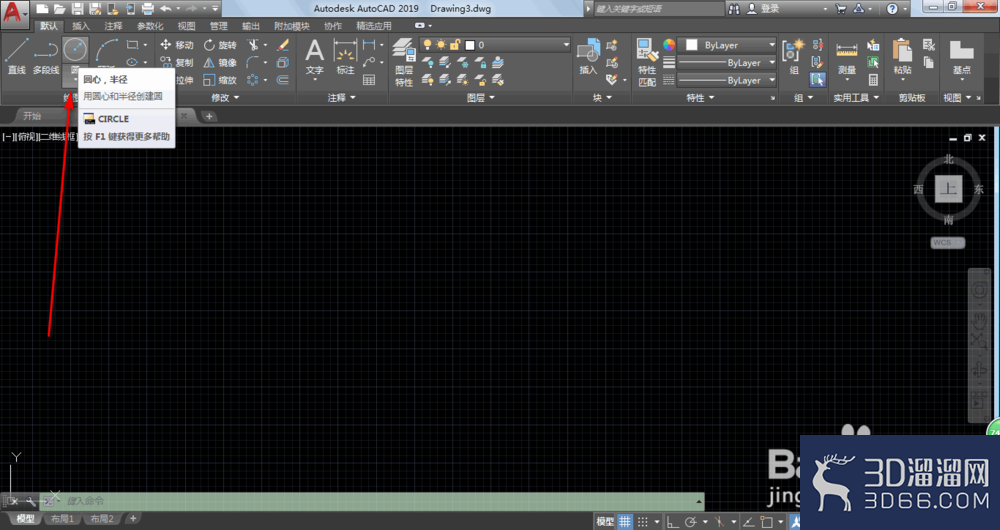The image size is (1000, 530).
Task: Select the Circle center-radius tool icon
Action: point(75,50)
